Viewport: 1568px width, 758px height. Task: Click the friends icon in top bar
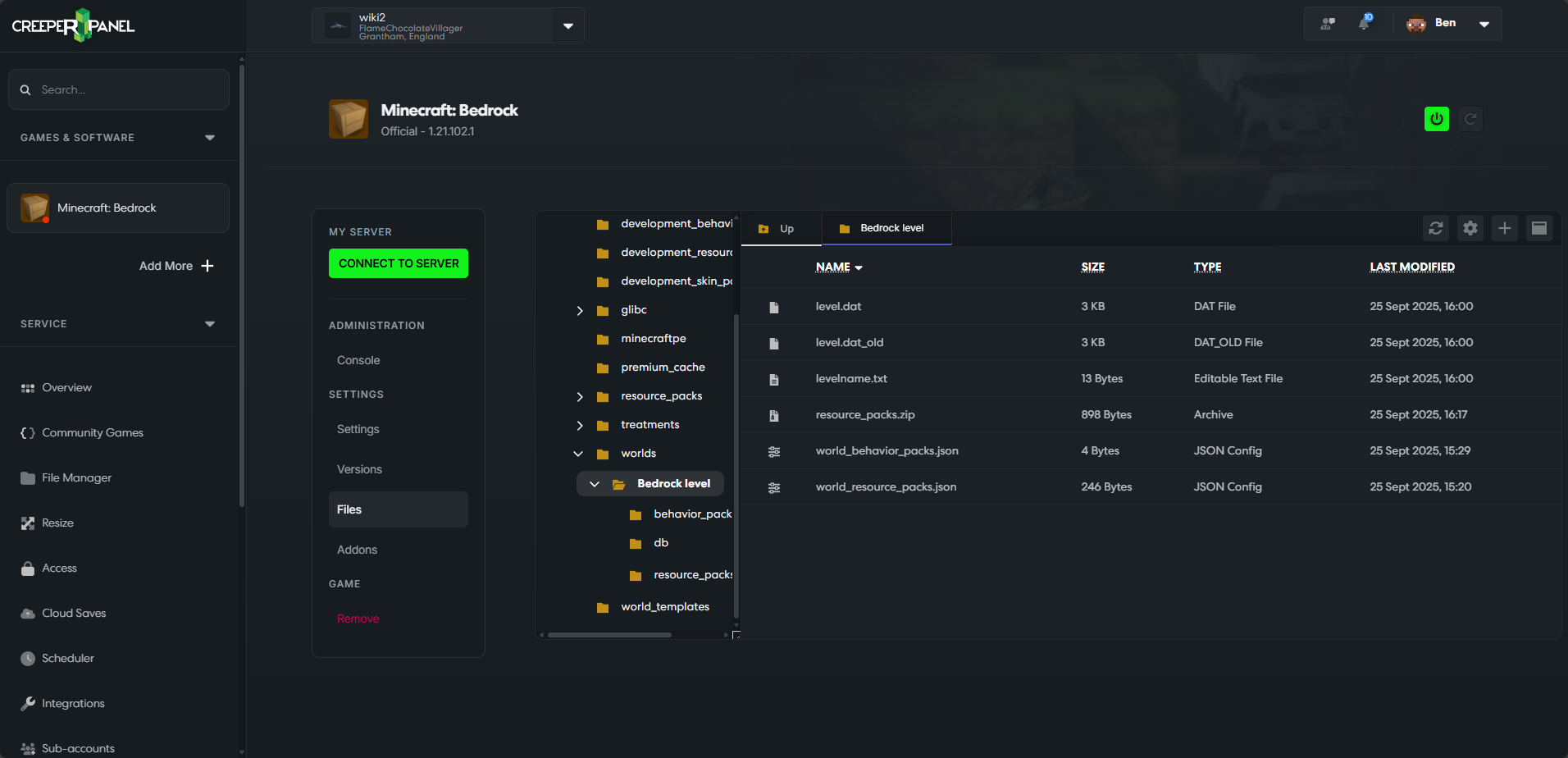[x=1328, y=23]
